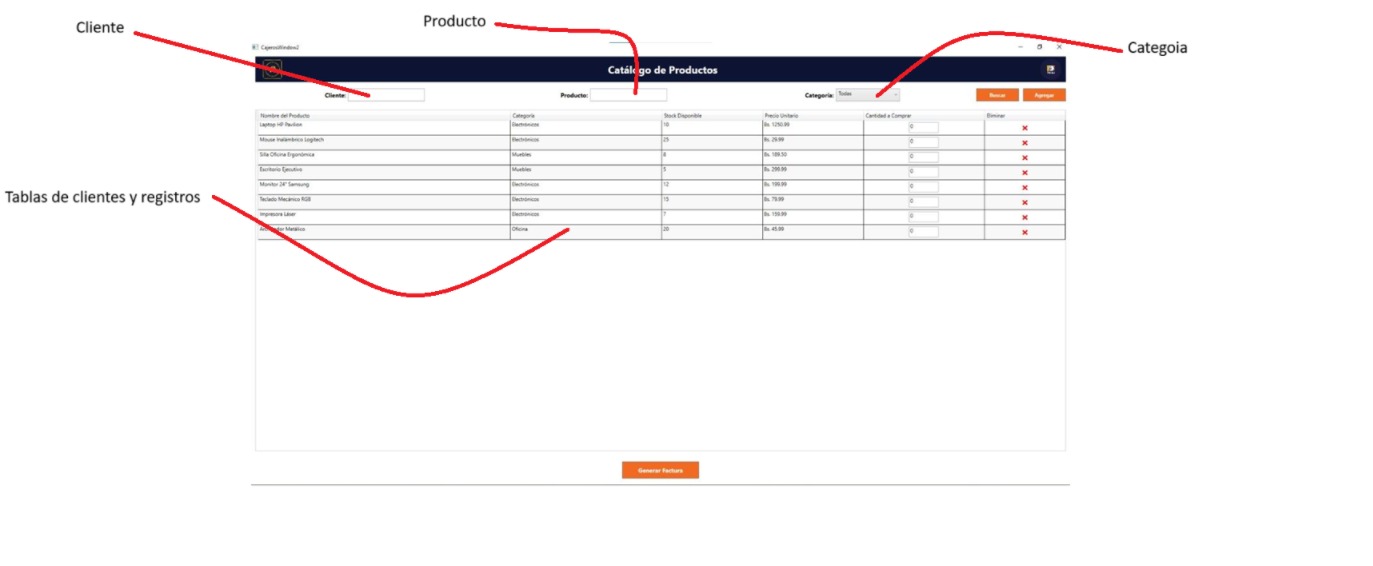
Task: Expand the Categoría dropdown
Action: pos(867,95)
